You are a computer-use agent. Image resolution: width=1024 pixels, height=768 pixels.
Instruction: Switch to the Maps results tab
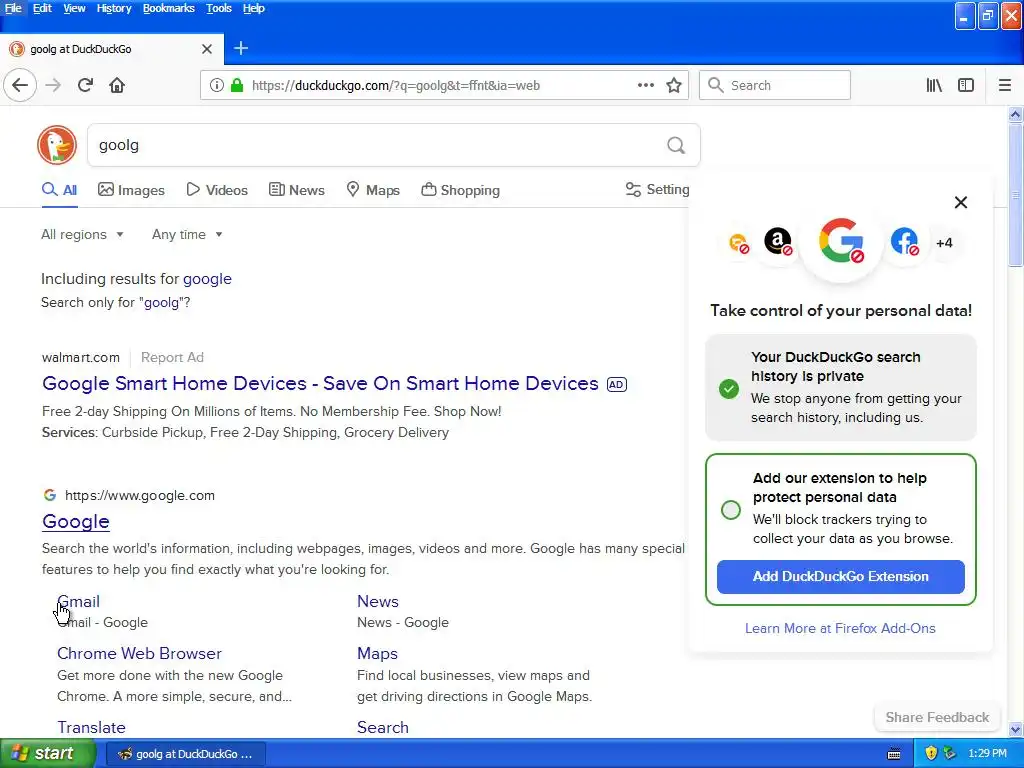[x=373, y=190]
